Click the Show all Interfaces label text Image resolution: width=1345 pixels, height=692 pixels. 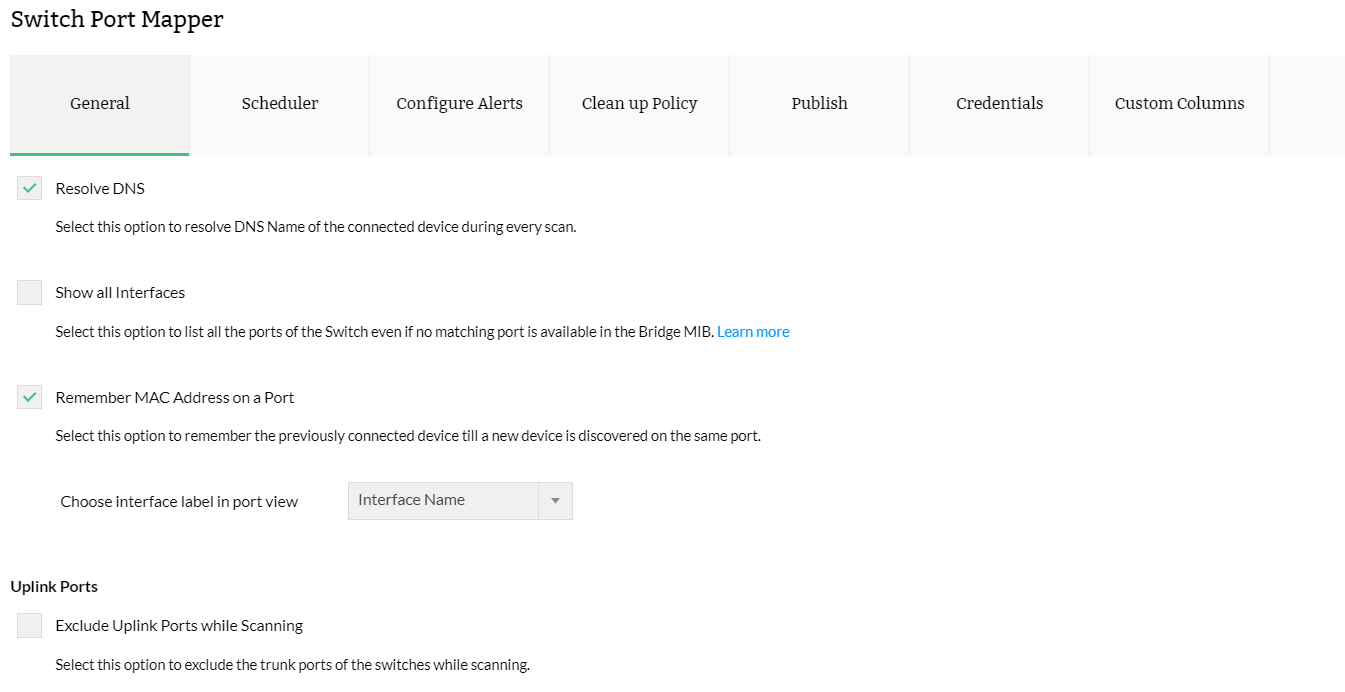point(120,292)
